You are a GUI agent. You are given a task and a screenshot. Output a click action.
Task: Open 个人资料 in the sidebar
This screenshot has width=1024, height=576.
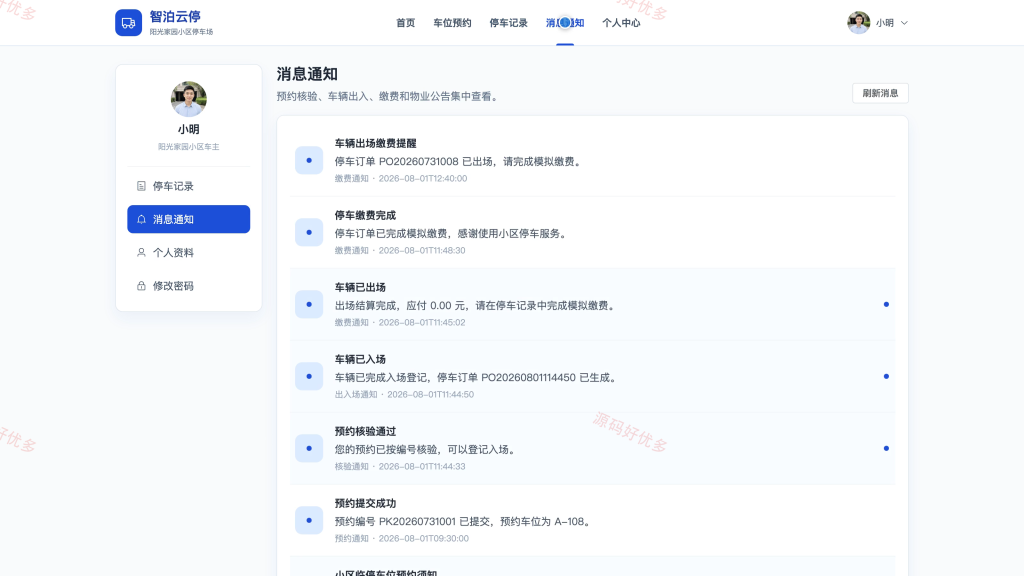[x=189, y=253]
